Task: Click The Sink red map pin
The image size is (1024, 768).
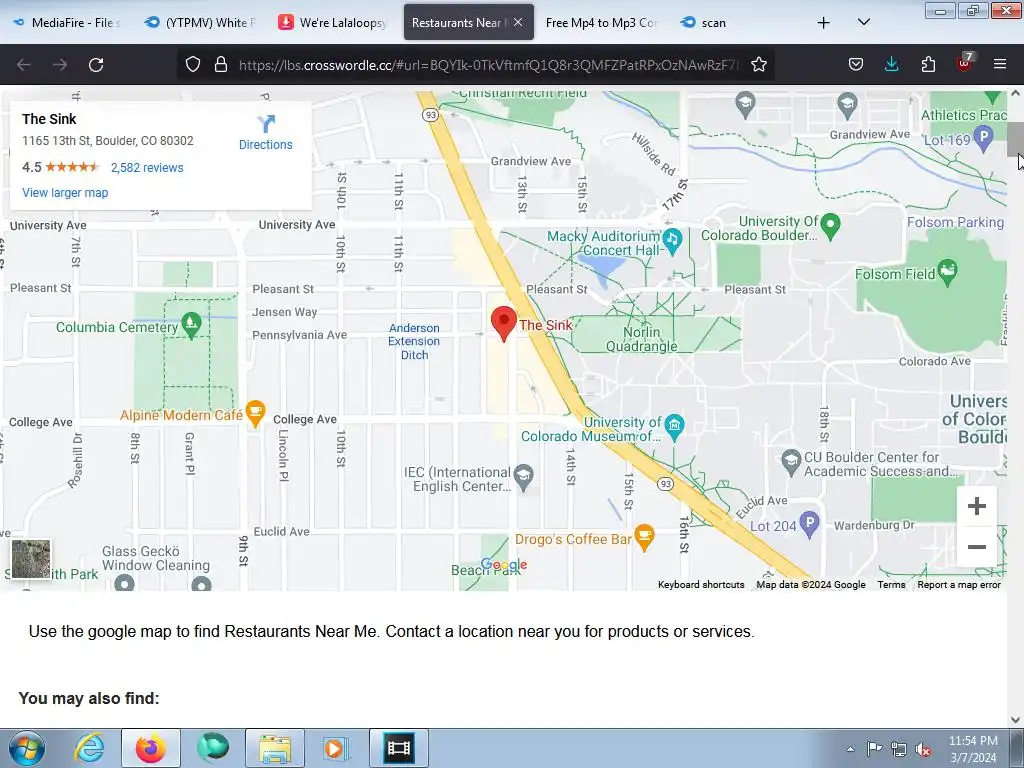Action: coord(504,323)
